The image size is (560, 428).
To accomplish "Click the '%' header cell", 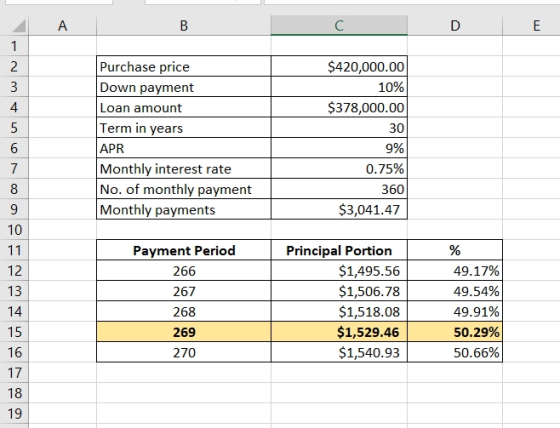I will (455, 250).
